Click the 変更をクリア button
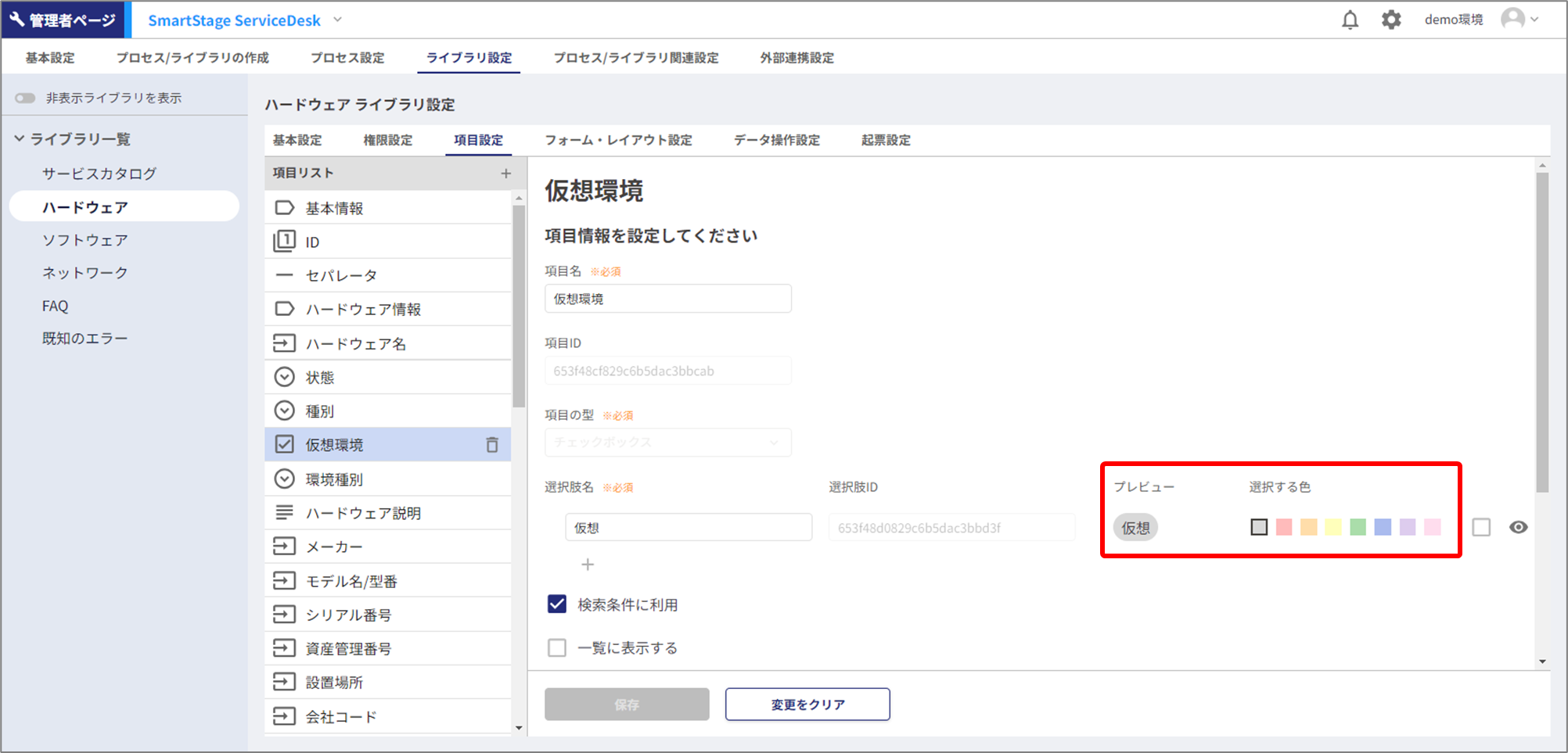This screenshot has width=1568, height=753. click(x=807, y=705)
